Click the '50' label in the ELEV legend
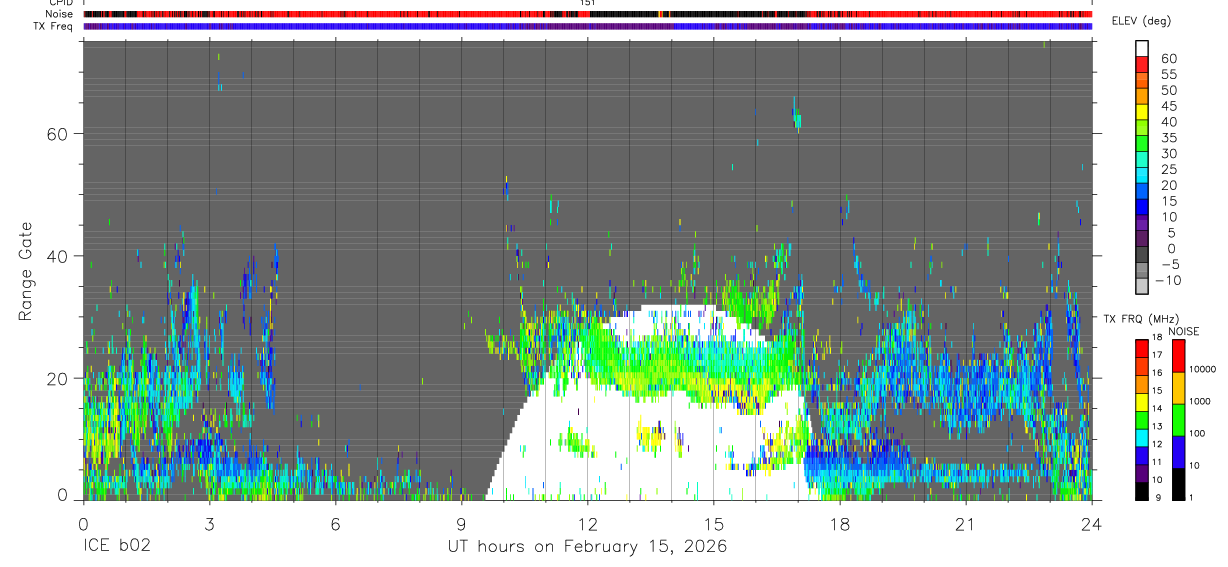The image size is (1228, 567). 1168,91
